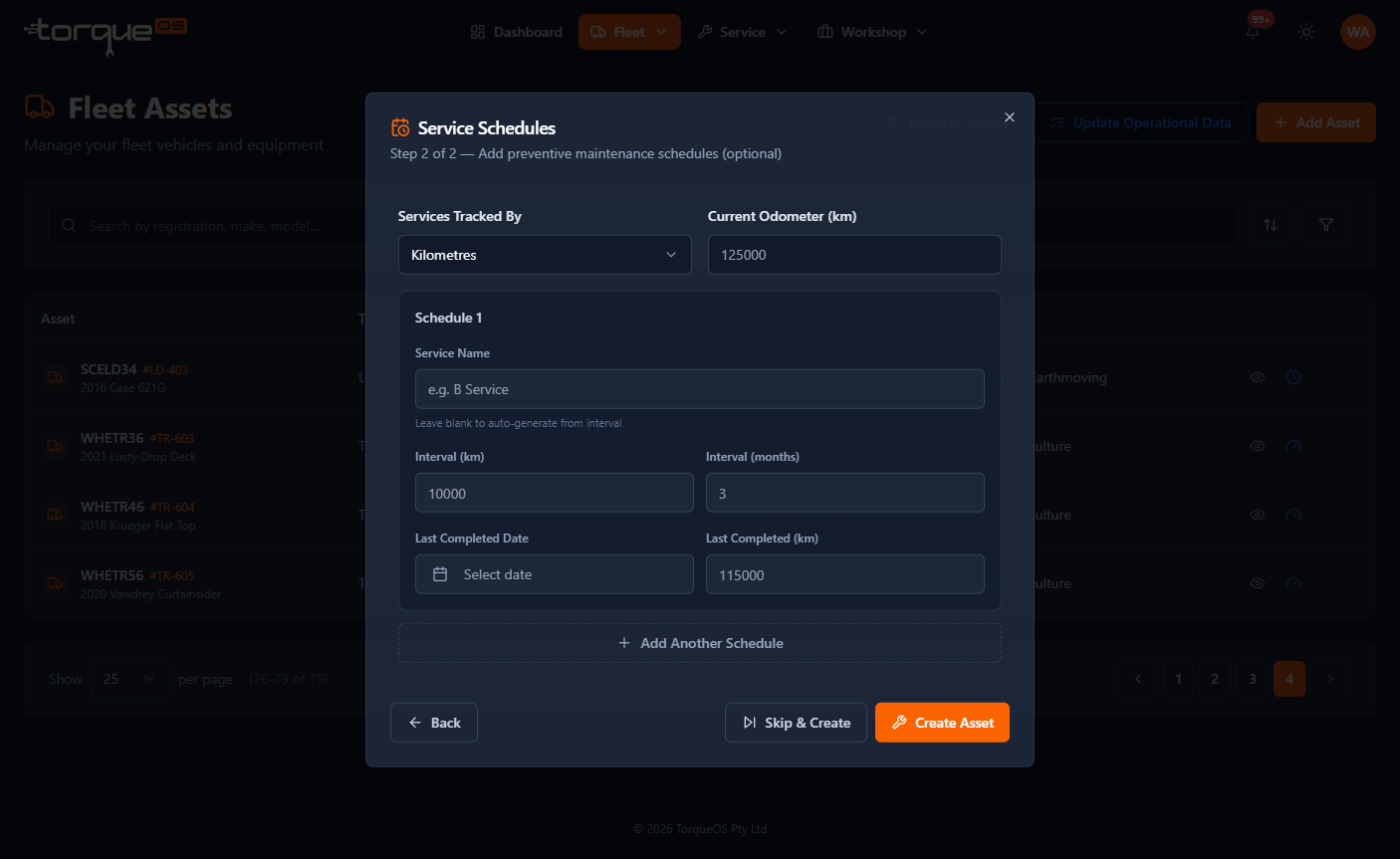This screenshot has width=1400, height=859.
Task: Open the Last Completed Date picker
Action: pyautogui.click(x=555, y=574)
